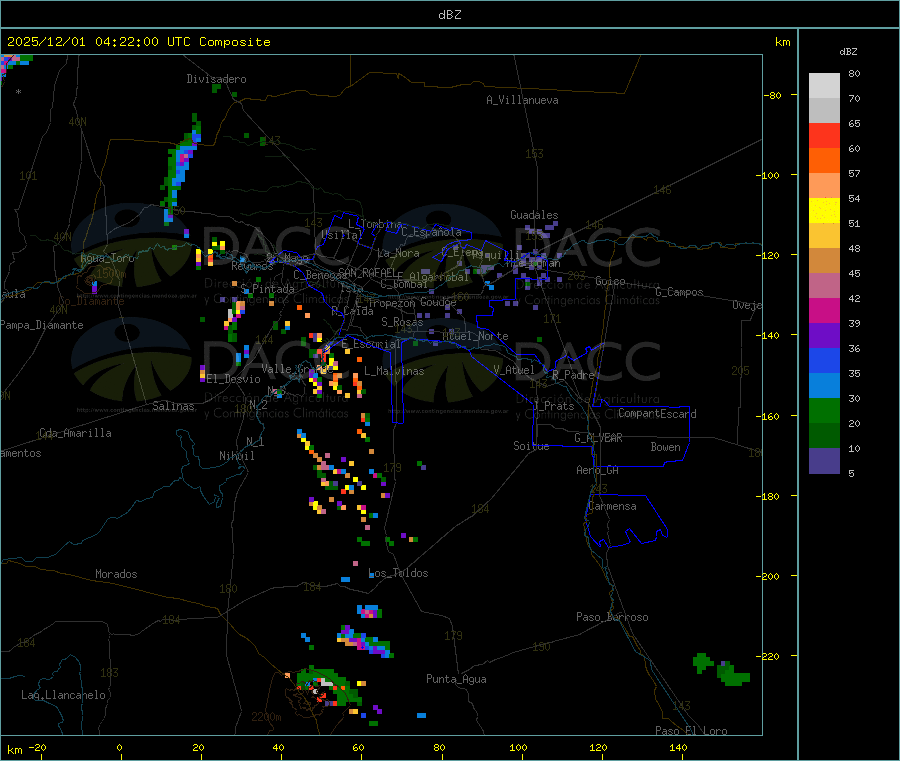Click the Paso_Barroso location label

(x=612, y=617)
